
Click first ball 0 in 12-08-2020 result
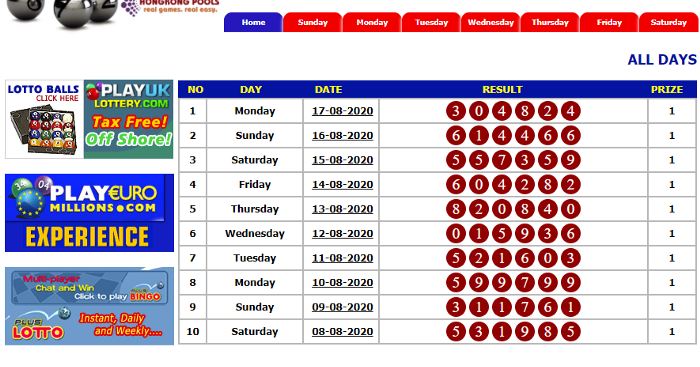[456, 234]
